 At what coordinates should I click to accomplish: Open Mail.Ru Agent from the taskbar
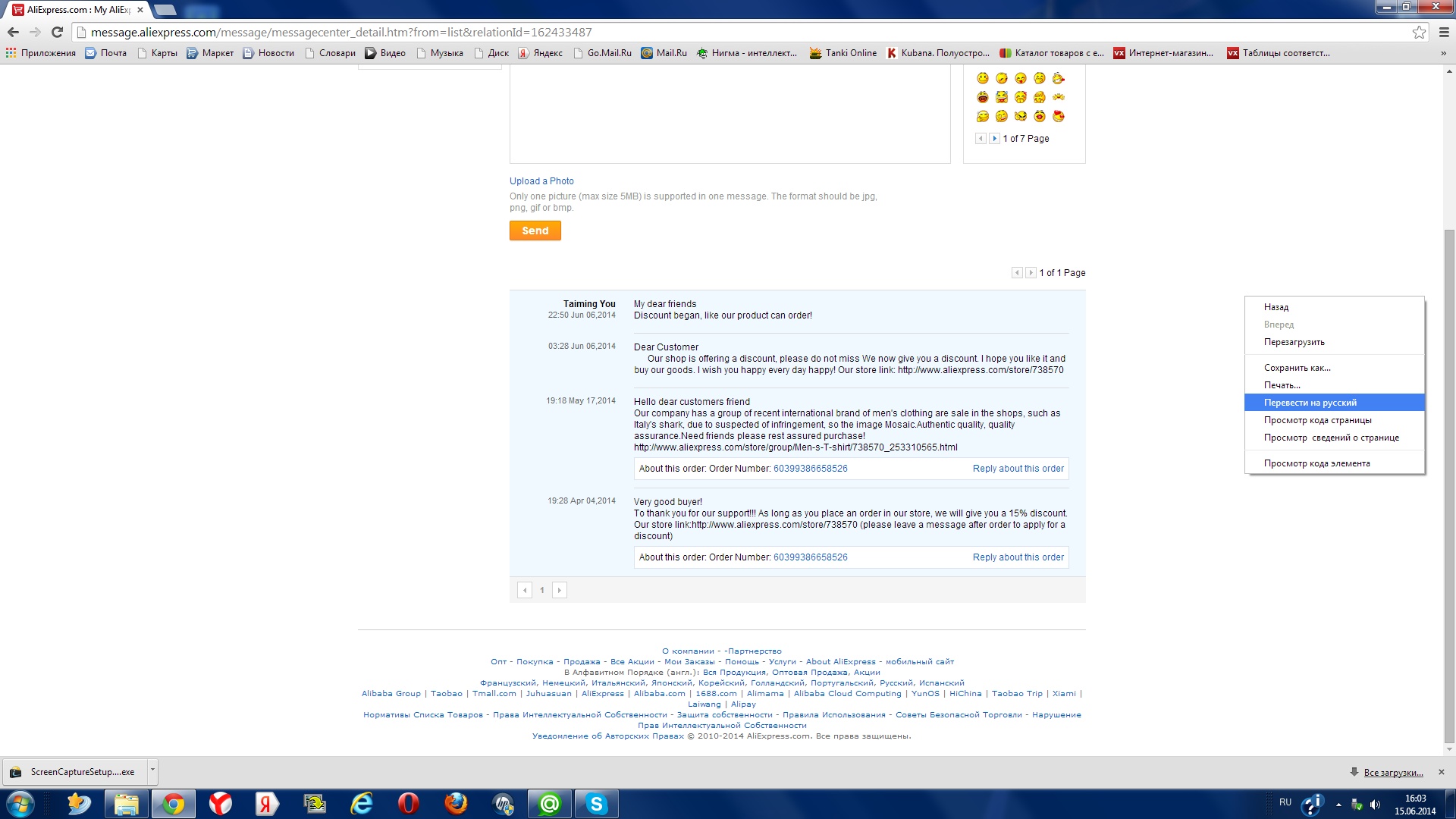tap(550, 804)
